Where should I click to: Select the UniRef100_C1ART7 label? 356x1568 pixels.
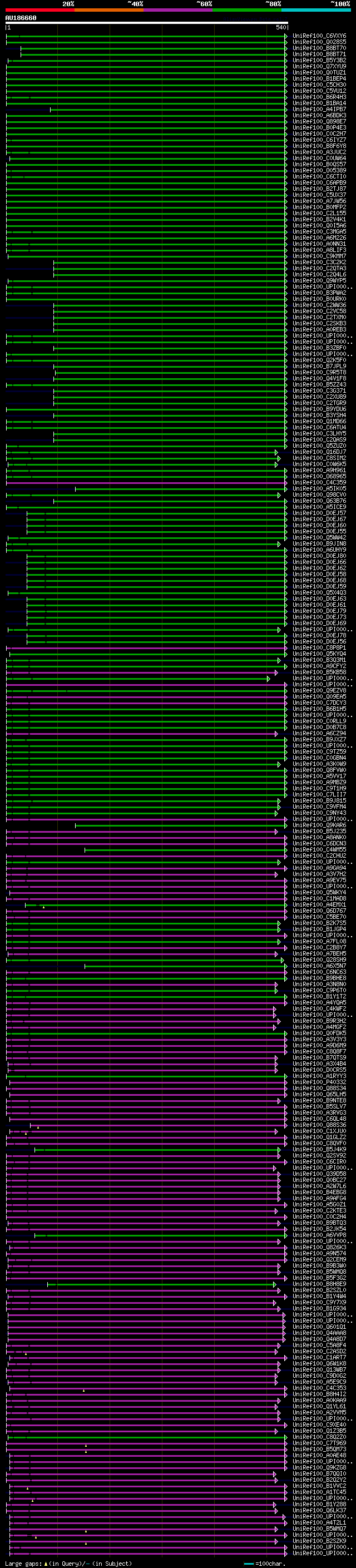coord(319,1357)
